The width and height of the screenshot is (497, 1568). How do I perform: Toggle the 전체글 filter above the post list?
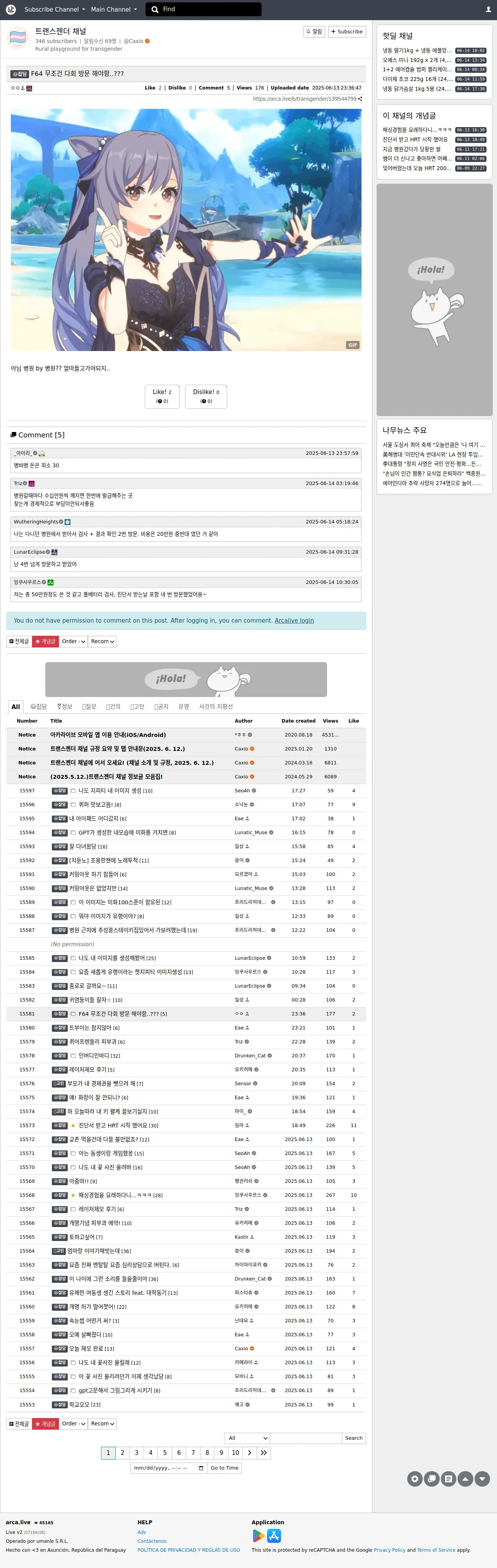[x=19, y=642]
